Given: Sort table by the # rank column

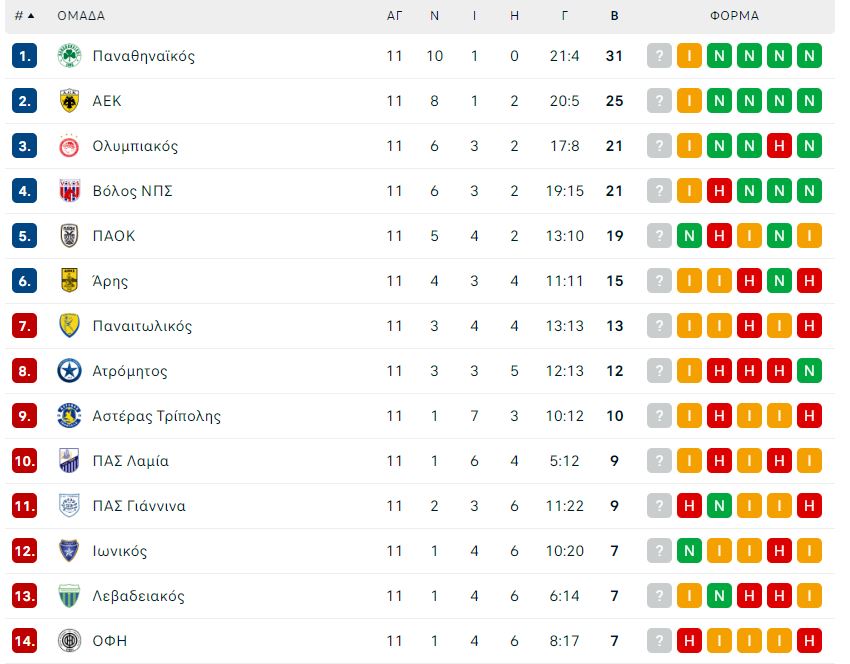Looking at the screenshot, I should click(24, 16).
